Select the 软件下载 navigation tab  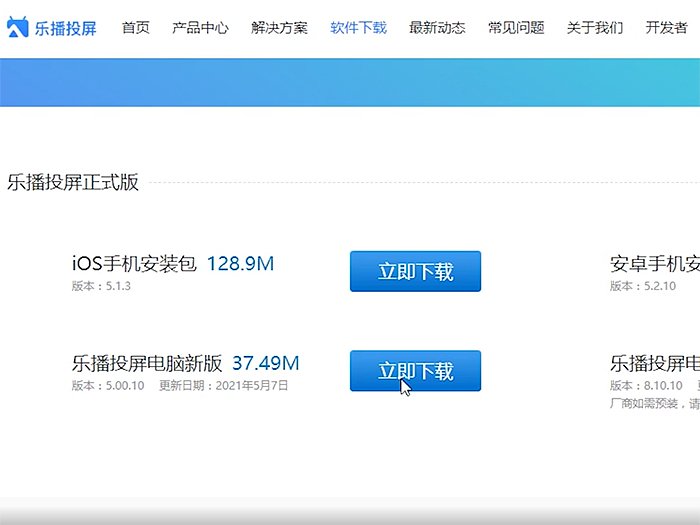[x=358, y=28]
